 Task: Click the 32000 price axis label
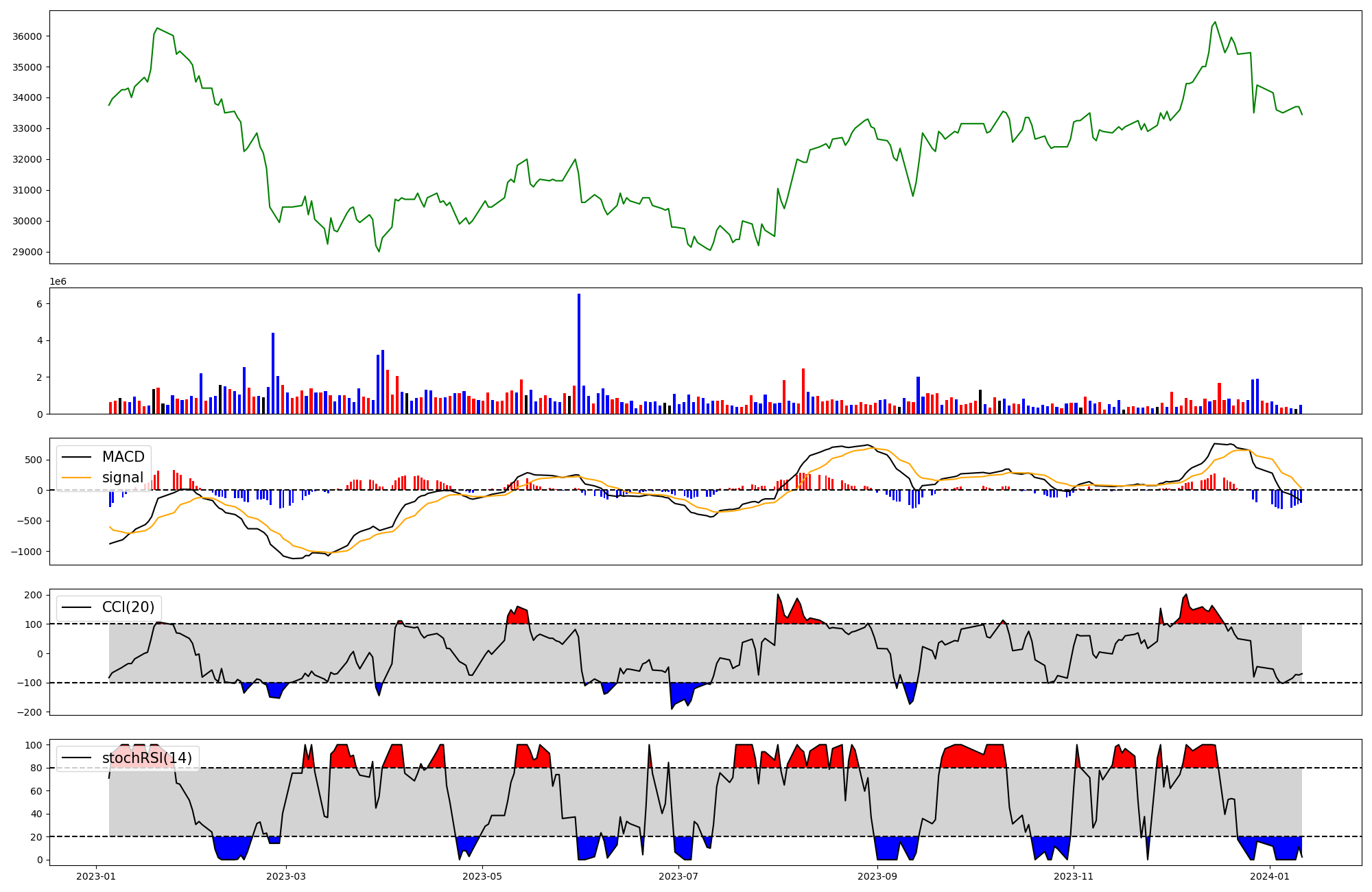click(27, 160)
